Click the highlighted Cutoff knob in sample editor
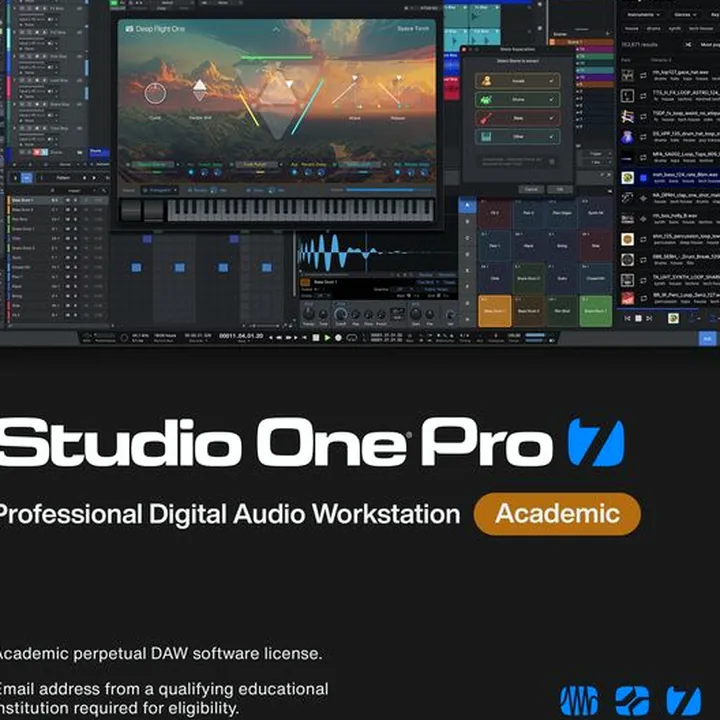The height and width of the screenshot is (720, 720). tap(340, 315)
